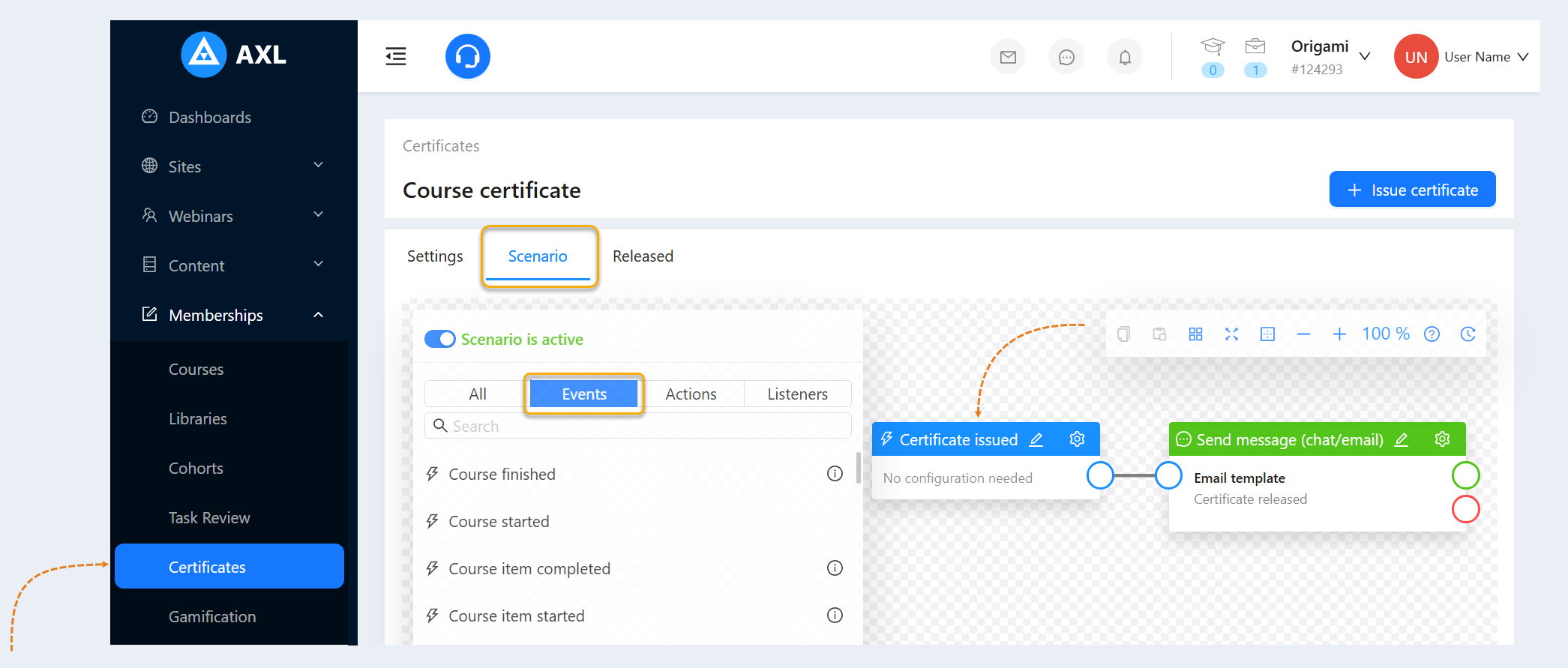The height and width of the screenshot is (668, 1568).
Task: Click the Issue certificate button
Action: tap(1413, 190)
